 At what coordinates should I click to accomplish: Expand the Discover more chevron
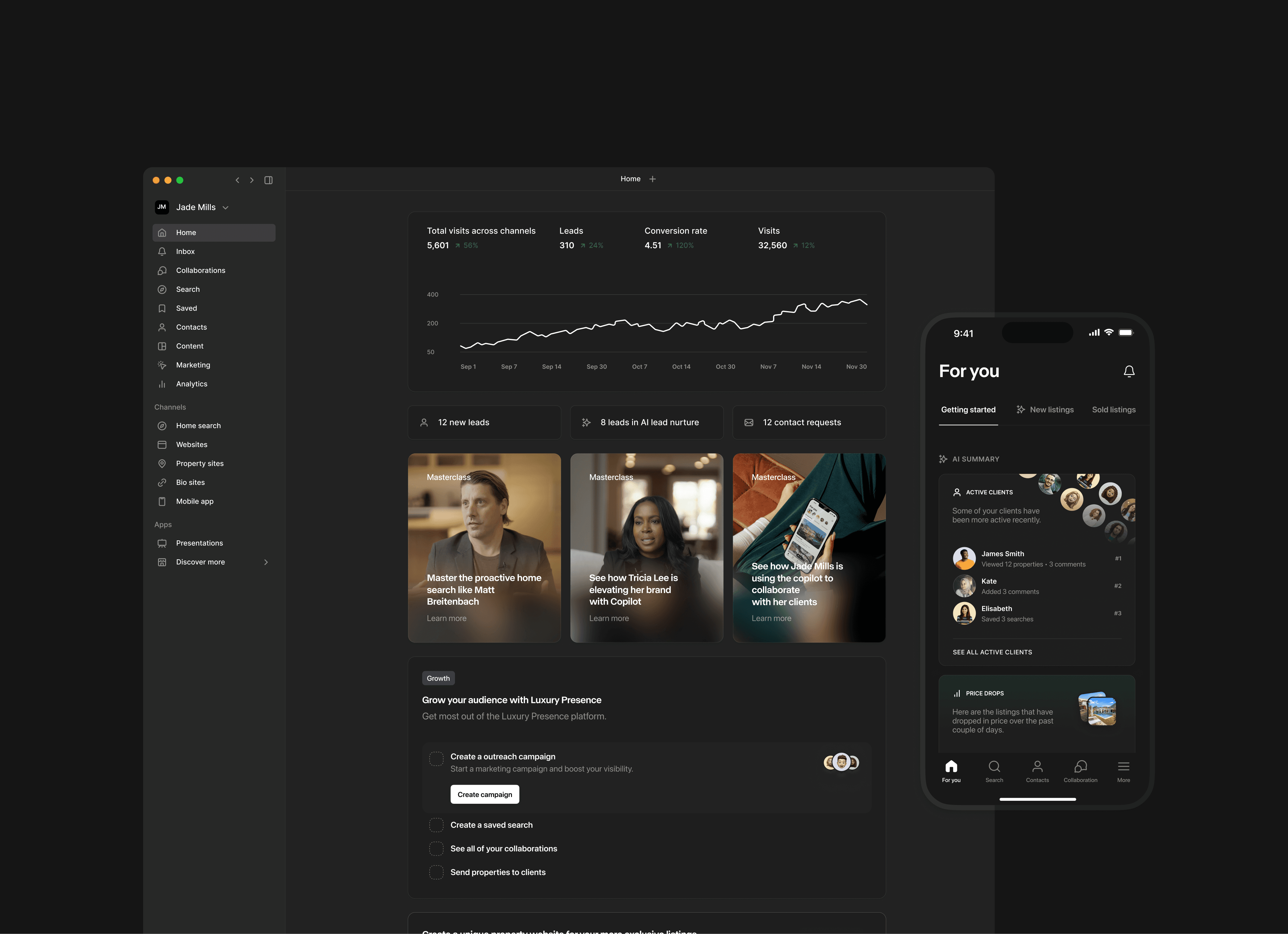point(266,562)
